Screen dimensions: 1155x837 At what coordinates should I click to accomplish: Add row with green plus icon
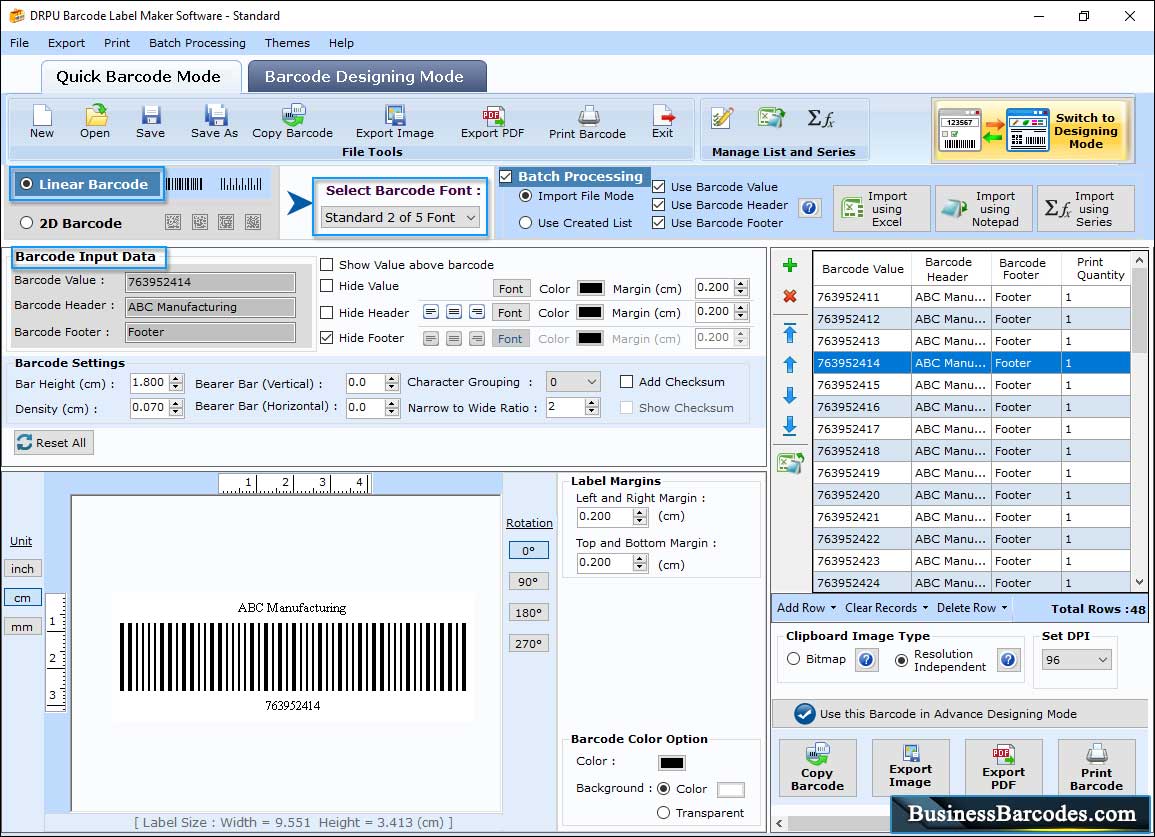click(790, 265)
